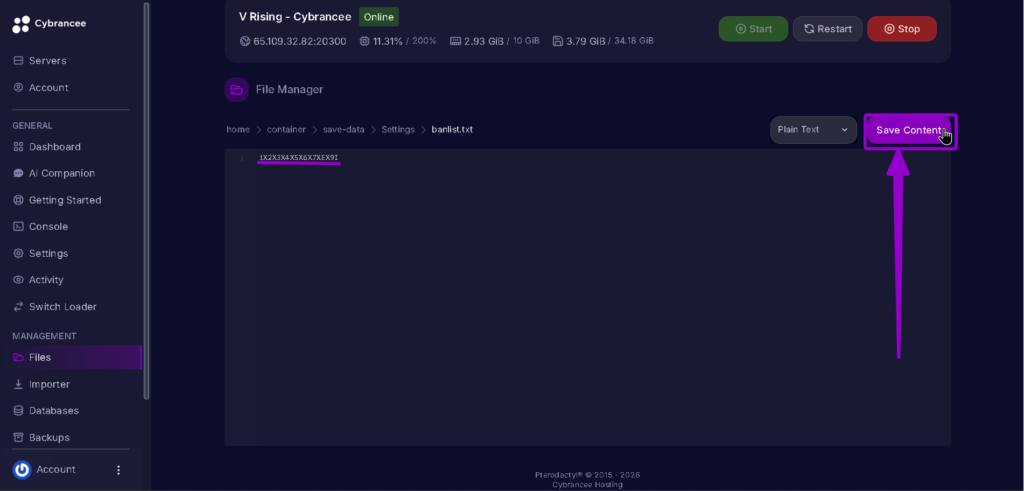Save Content of banlist.txt
1024x491 pixels.
tap(909, 130)
